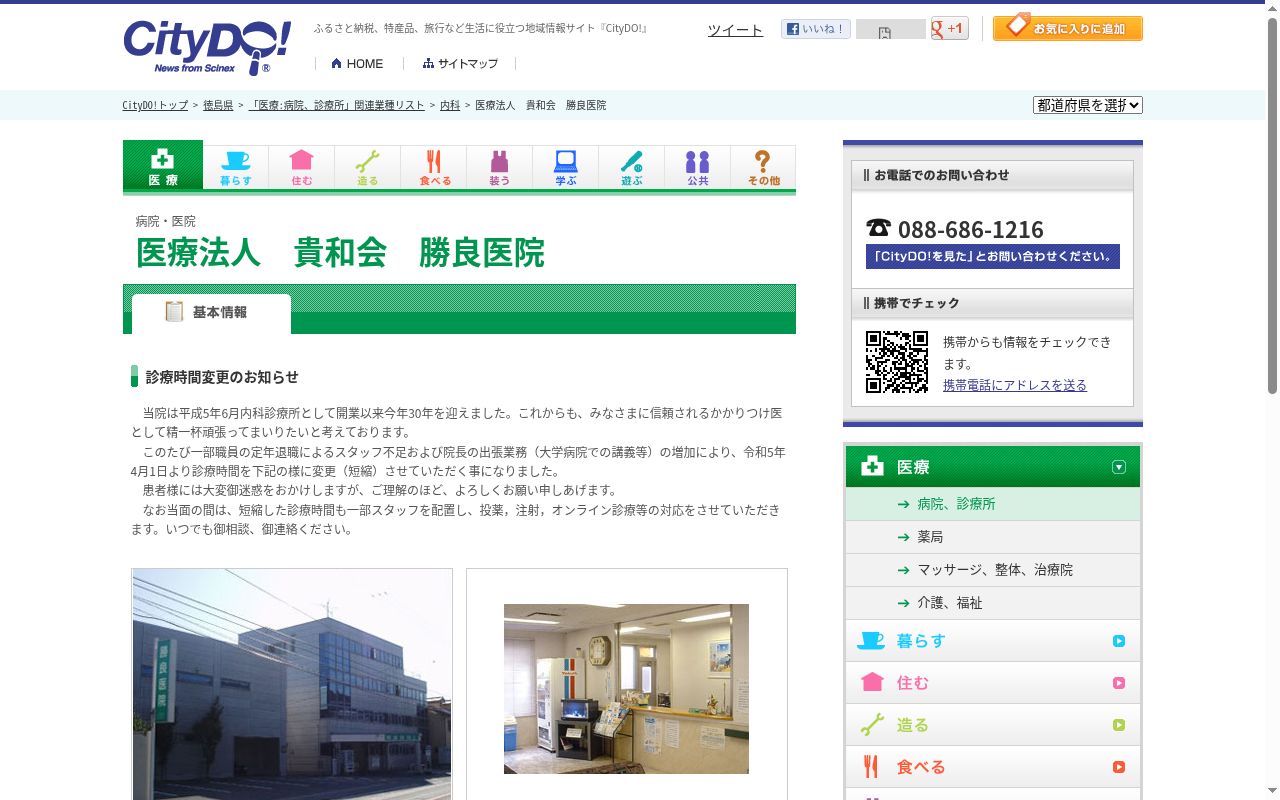This screenshot has height=800, width=1280.
Task: Open the HOME navigation link
Action: [357, 63]
